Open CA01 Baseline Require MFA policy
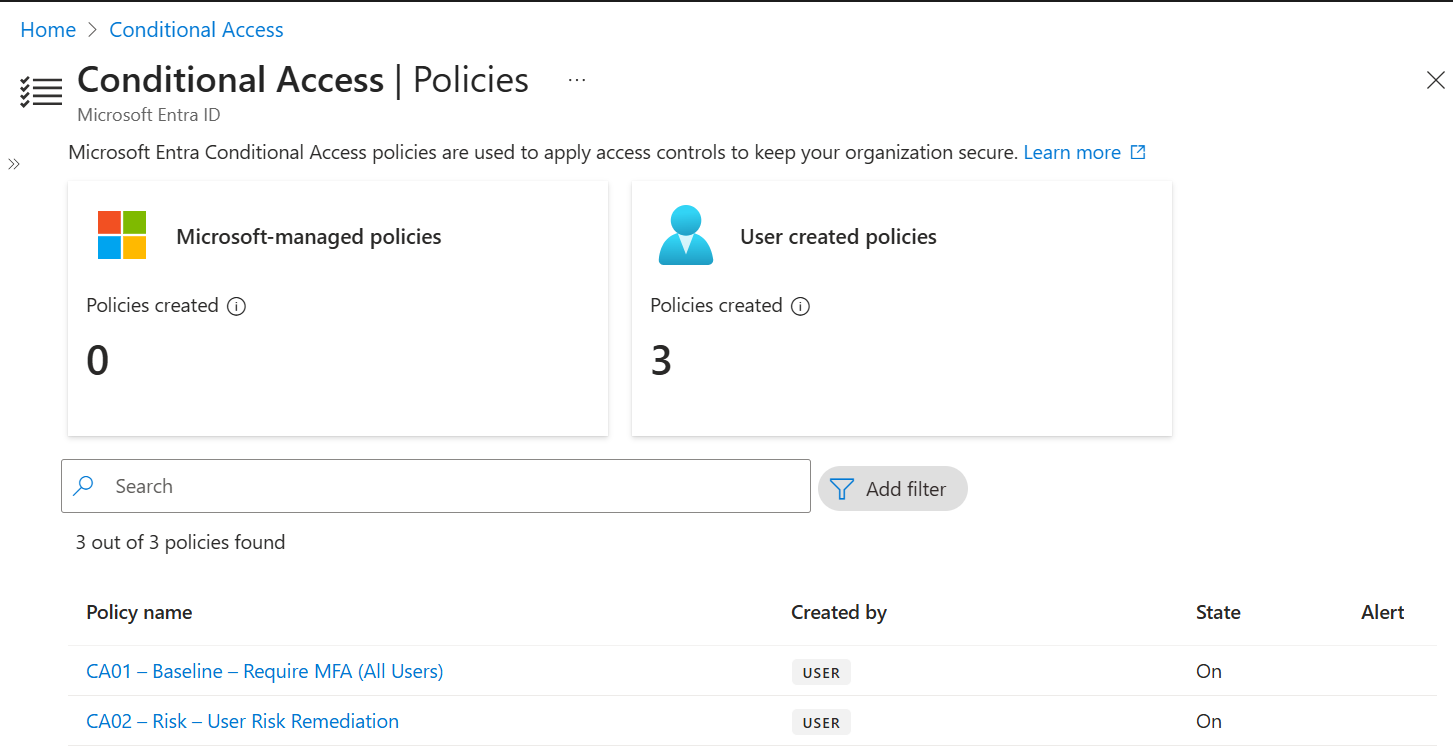 [265, 671]
